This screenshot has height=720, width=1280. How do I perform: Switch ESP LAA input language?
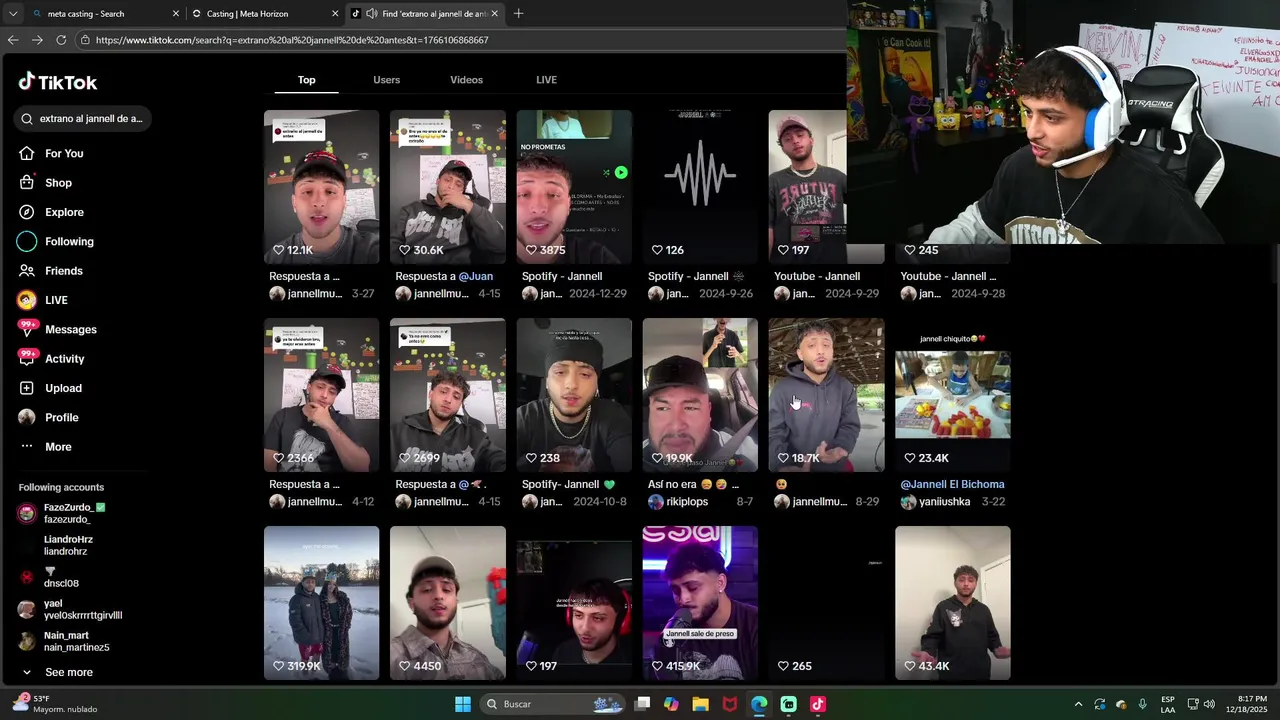[x=1168, y=704]
